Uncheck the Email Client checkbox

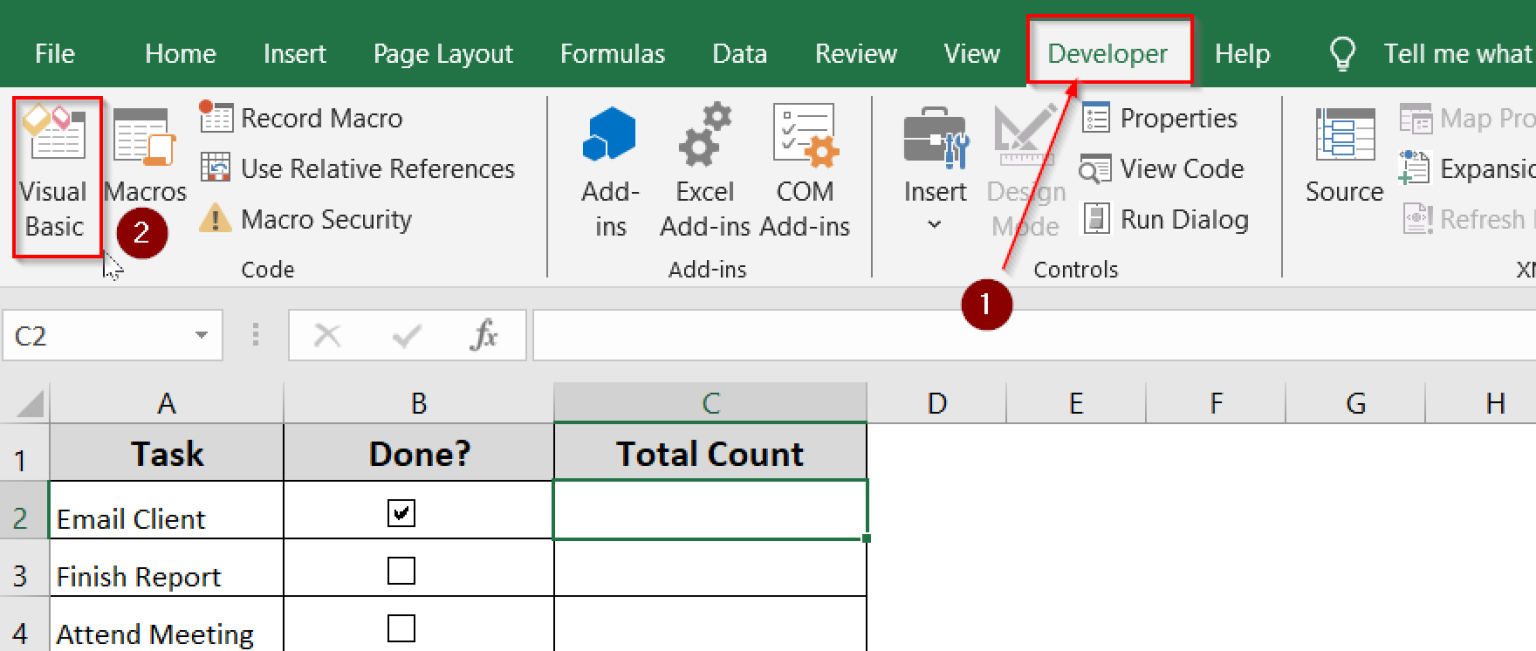click(x=401, y=511)
